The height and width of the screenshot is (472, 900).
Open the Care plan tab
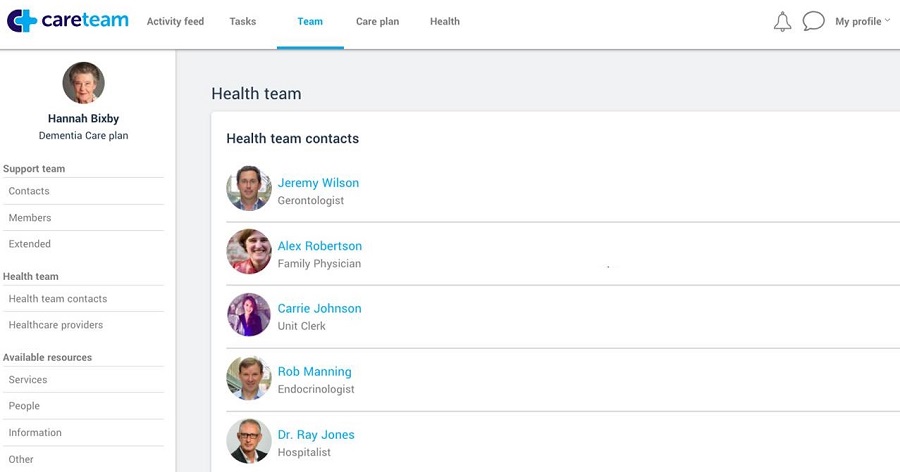[x=377, y=22]
